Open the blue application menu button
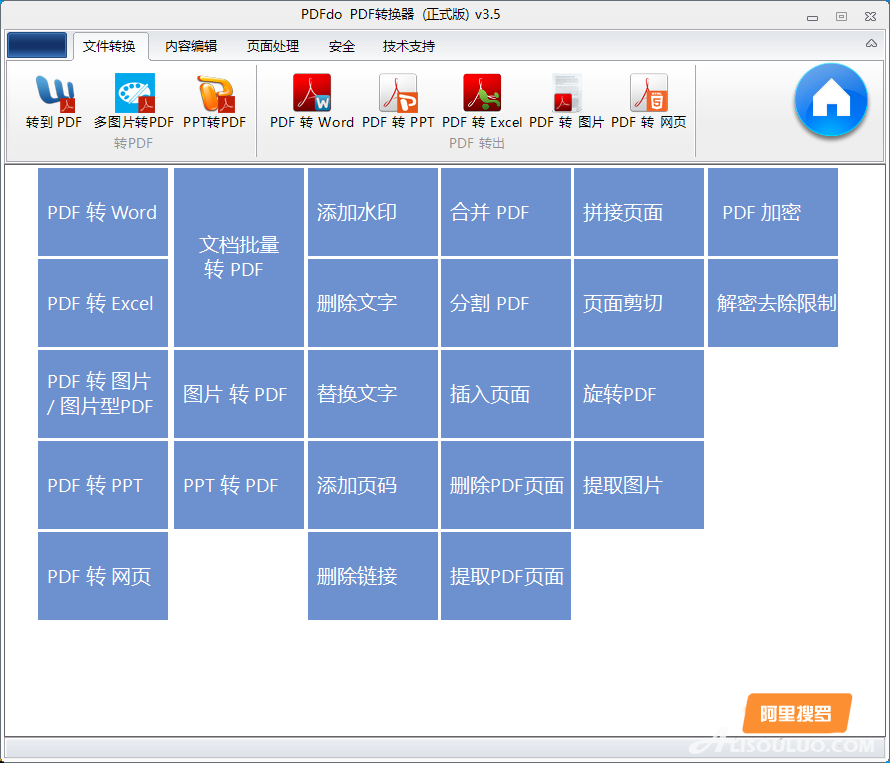The width and height of the screenshot is (890, 763). (37, 45)
